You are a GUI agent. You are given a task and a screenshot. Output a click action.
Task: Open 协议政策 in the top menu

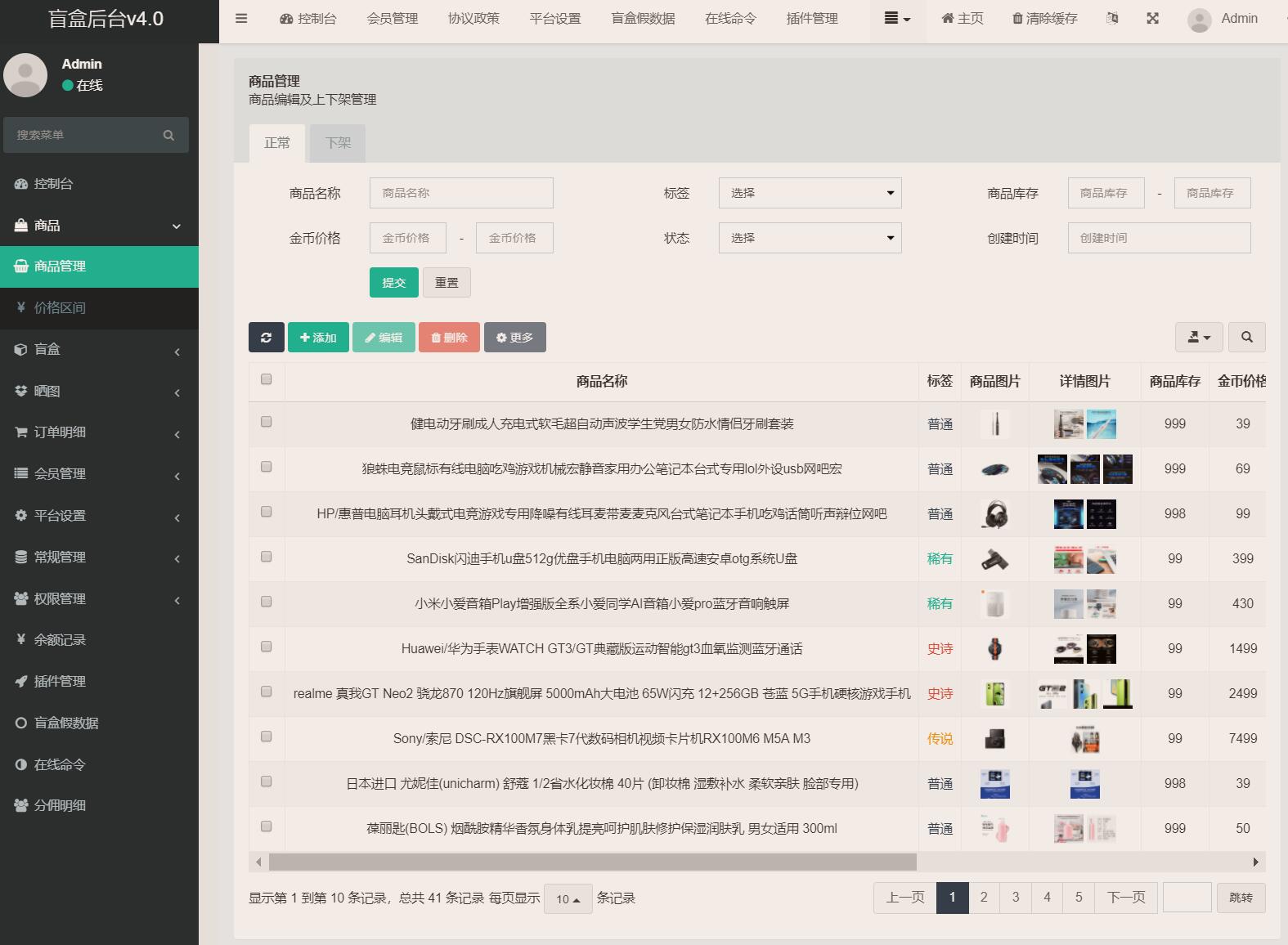coord(473,18)
